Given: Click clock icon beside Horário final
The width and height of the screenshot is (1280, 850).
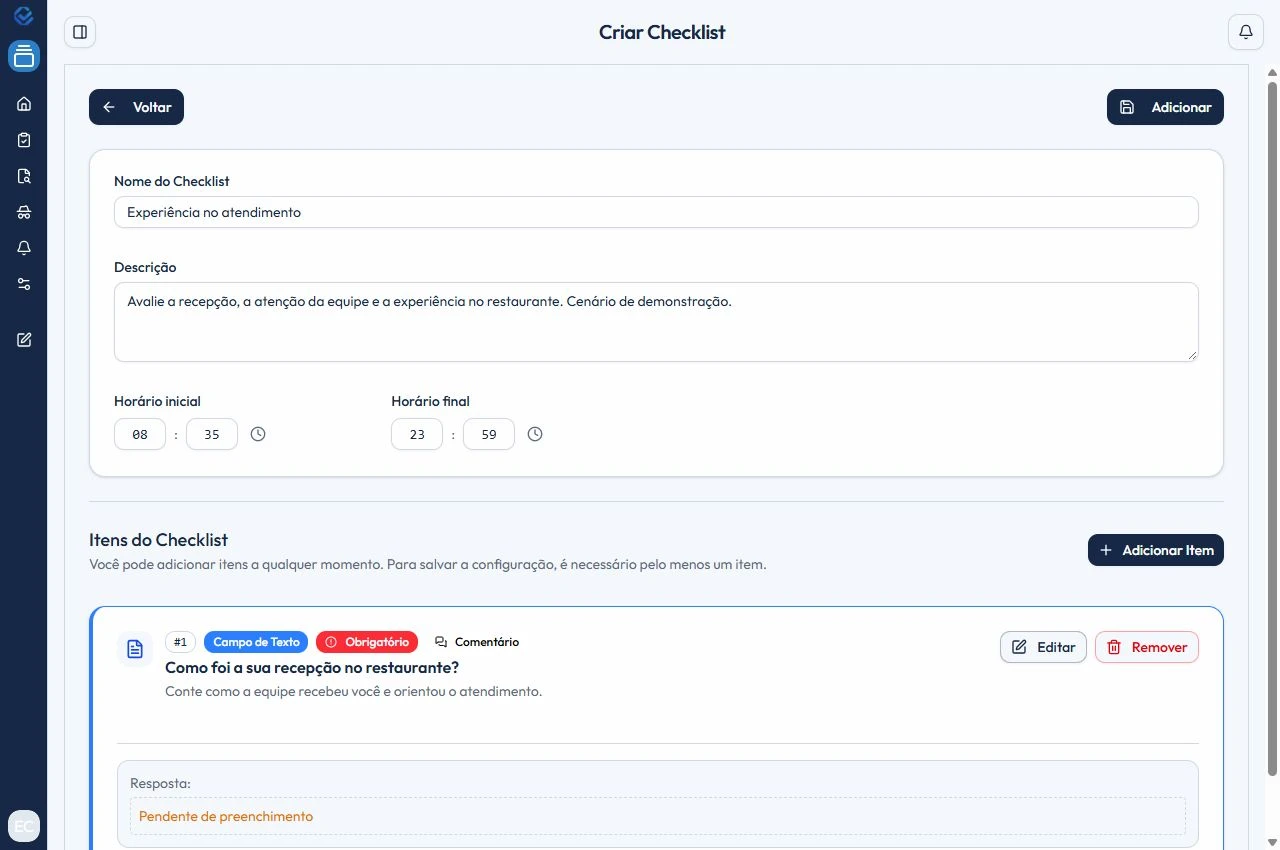Looking at the screenshot, I should coord(535,434).
